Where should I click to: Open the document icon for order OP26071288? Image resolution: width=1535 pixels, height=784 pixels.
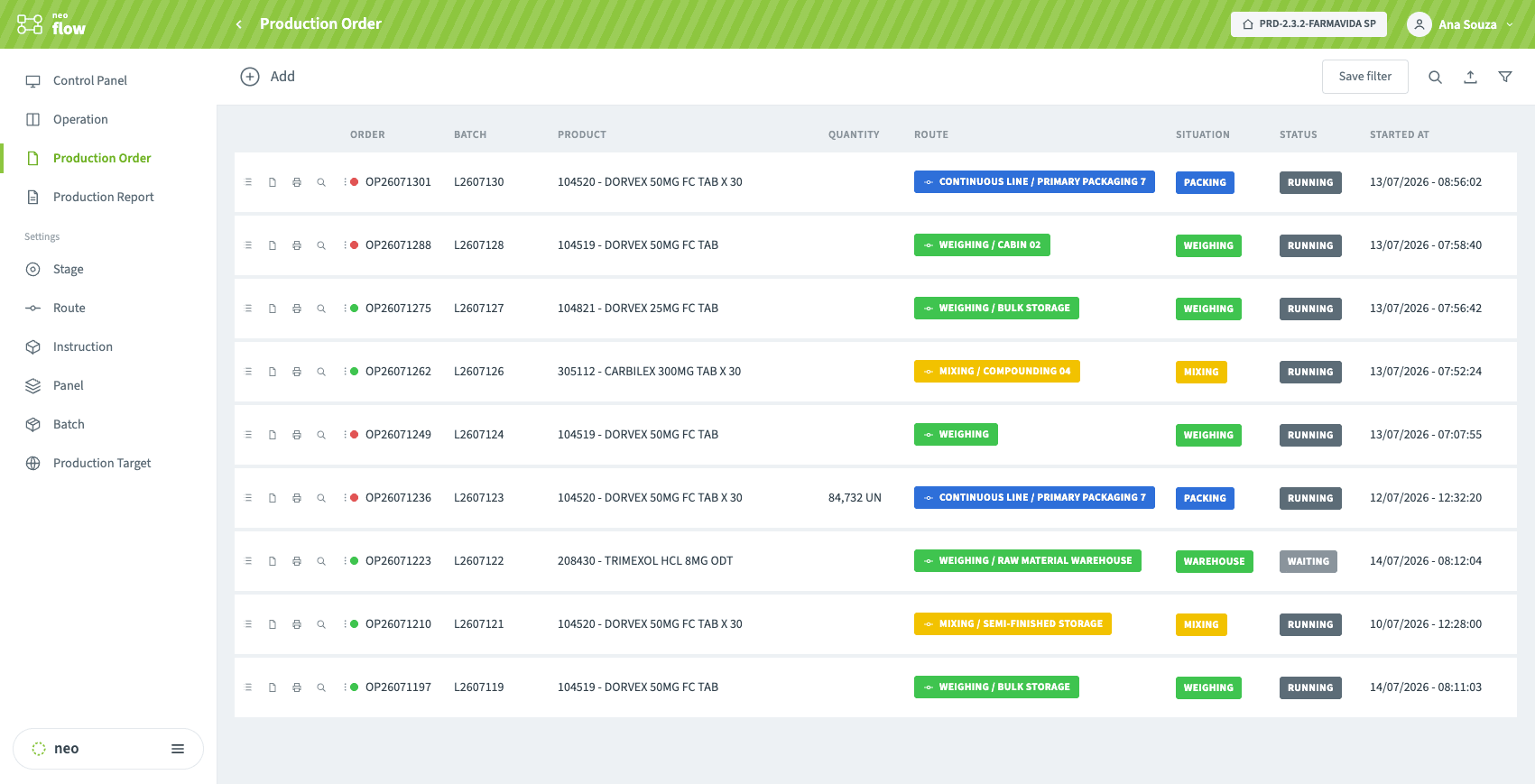pyautogui.click(x=273, y=245)
